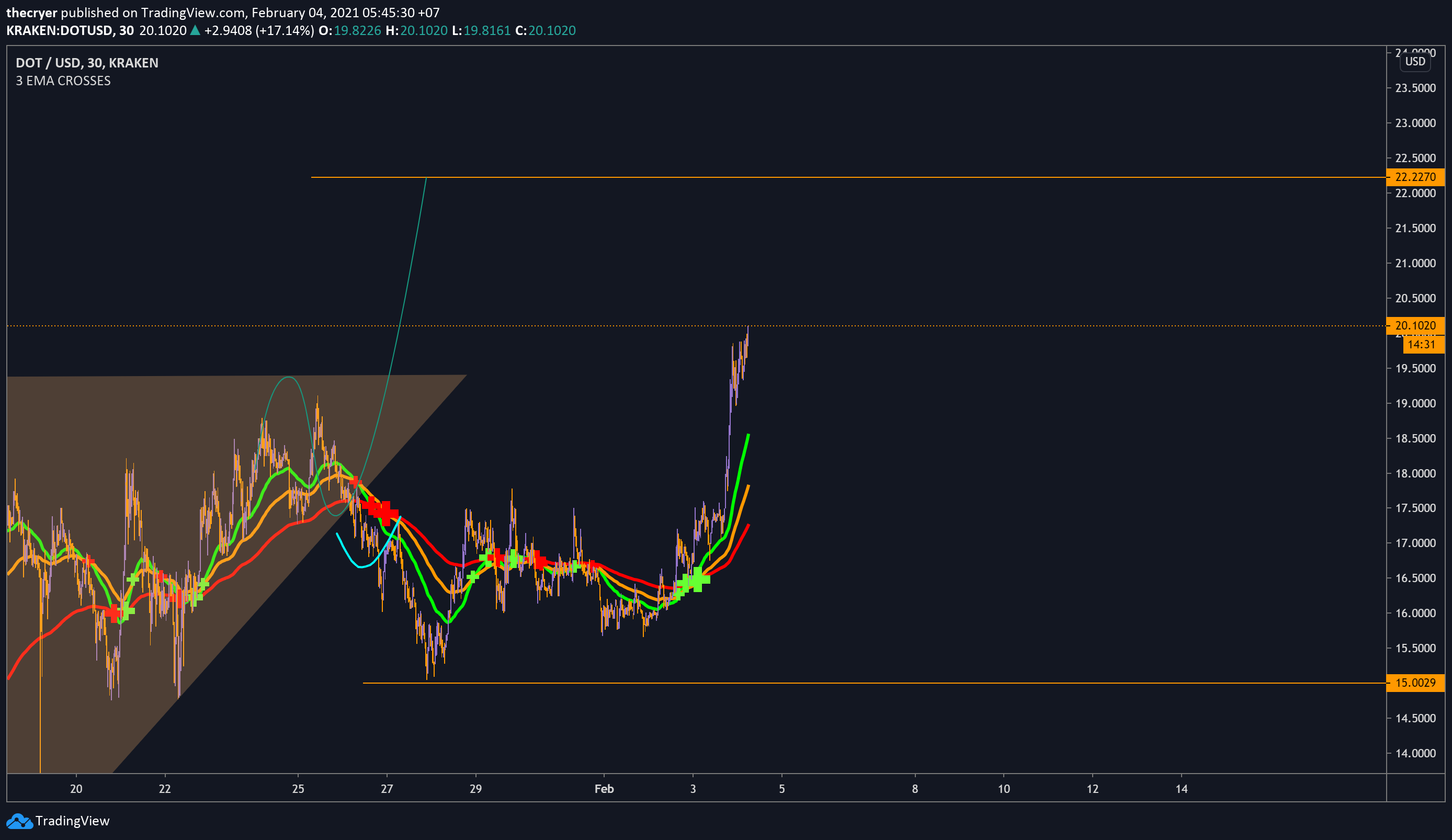Click the 17.0000 price axis label
This screenshot has height=840, width=1452.
pos(1415,543)
